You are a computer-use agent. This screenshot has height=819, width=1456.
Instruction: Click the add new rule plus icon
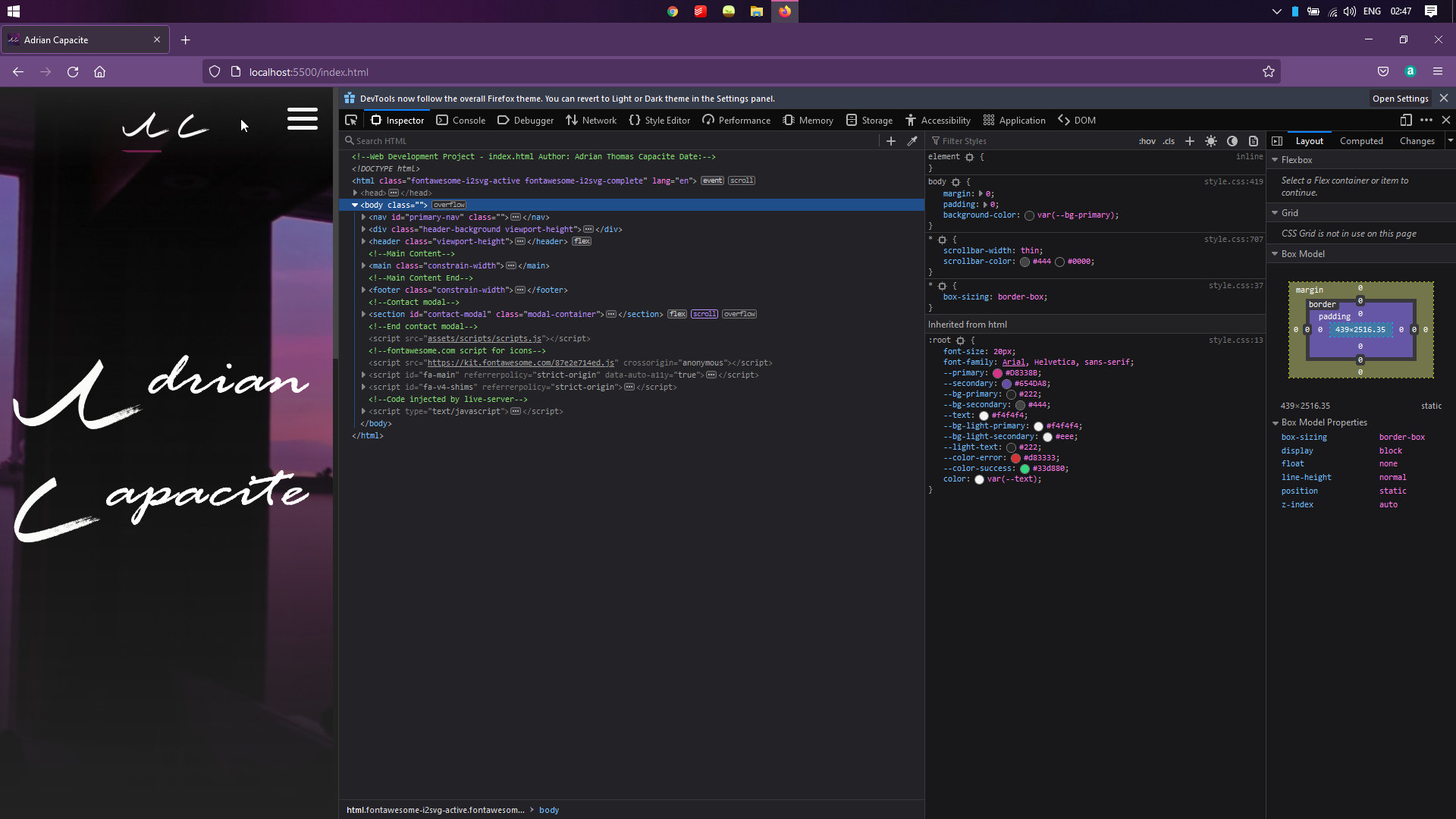click(1190, 141)
